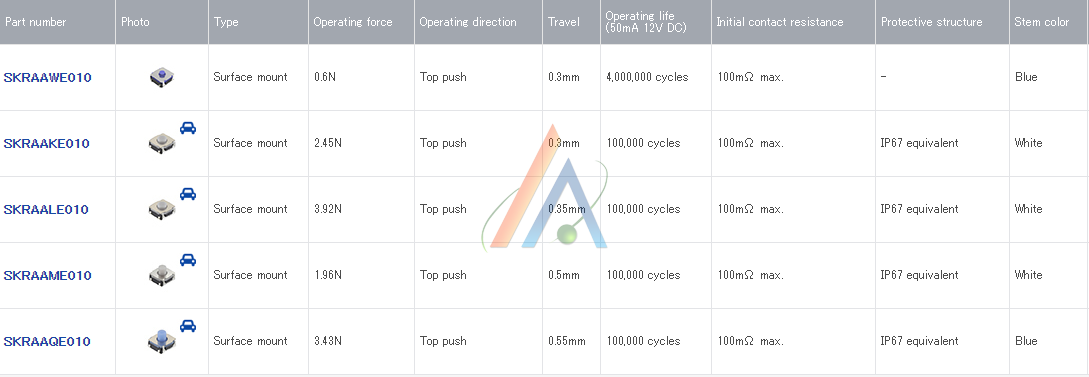The width and height of the screenshot is (1089, 377).
Task: Click the automotive car icon beside SKRAAKE010
Action: (188, 128)
